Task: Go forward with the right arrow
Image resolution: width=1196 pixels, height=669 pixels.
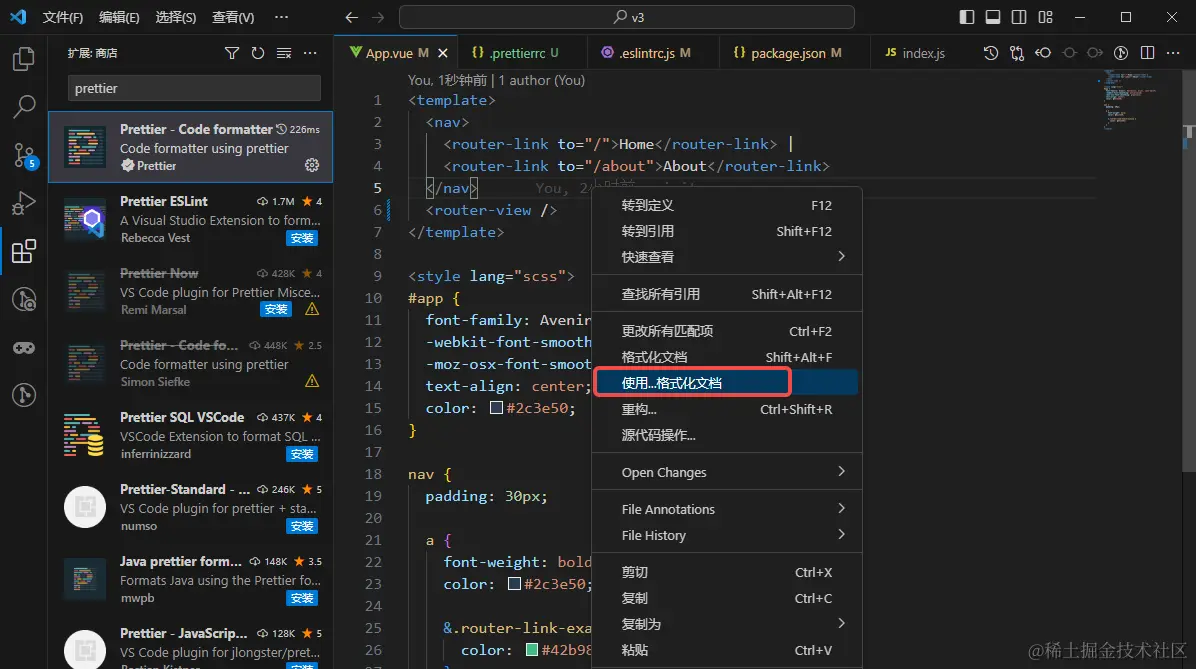Action: tap(378, 17)
